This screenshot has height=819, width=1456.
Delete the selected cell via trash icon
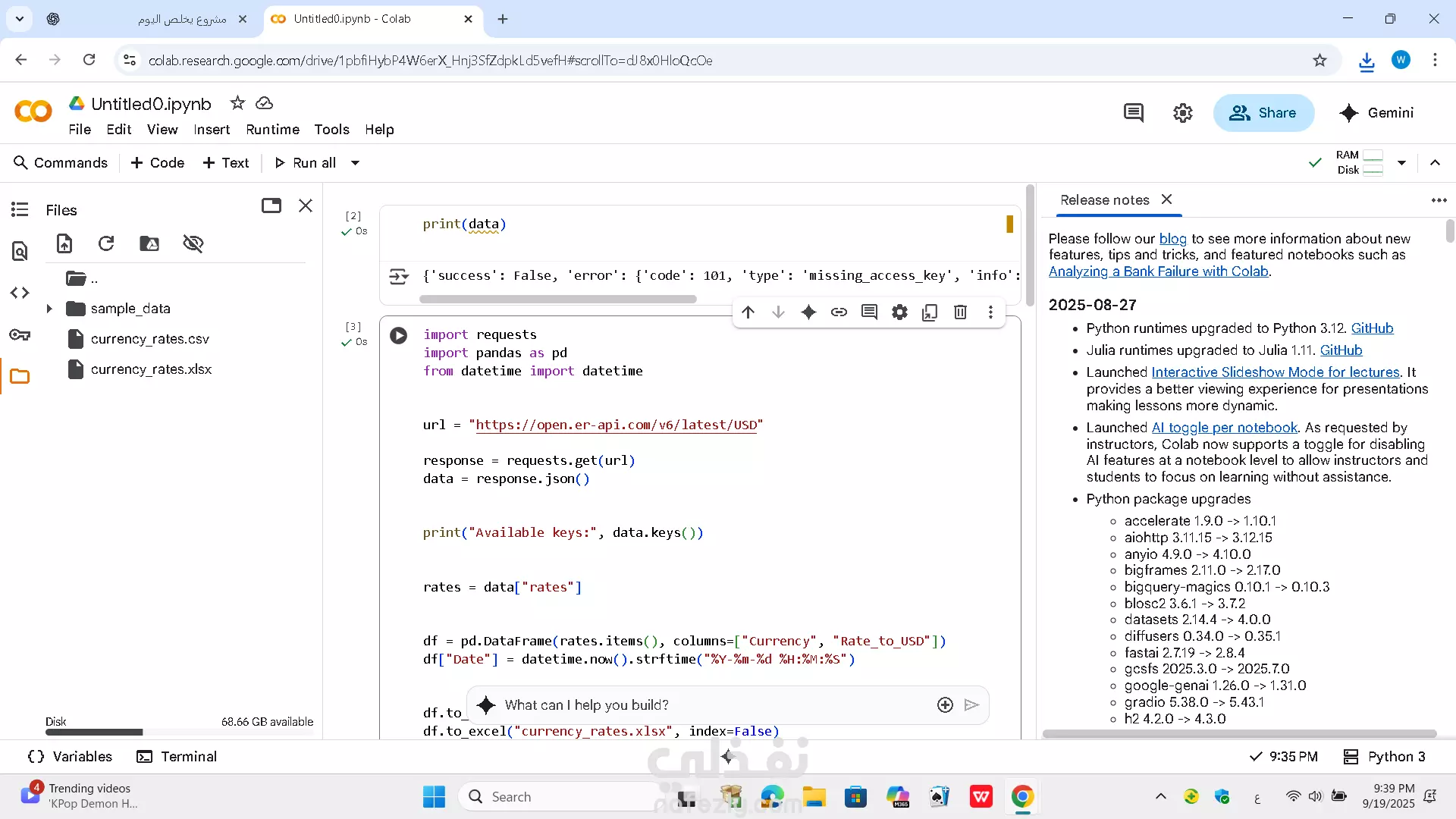[x=960, y=312]
